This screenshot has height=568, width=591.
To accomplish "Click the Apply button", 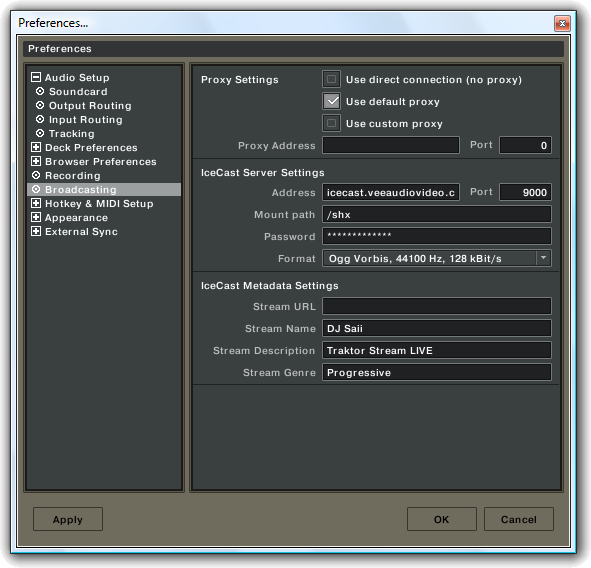I will tap(68, 519).
